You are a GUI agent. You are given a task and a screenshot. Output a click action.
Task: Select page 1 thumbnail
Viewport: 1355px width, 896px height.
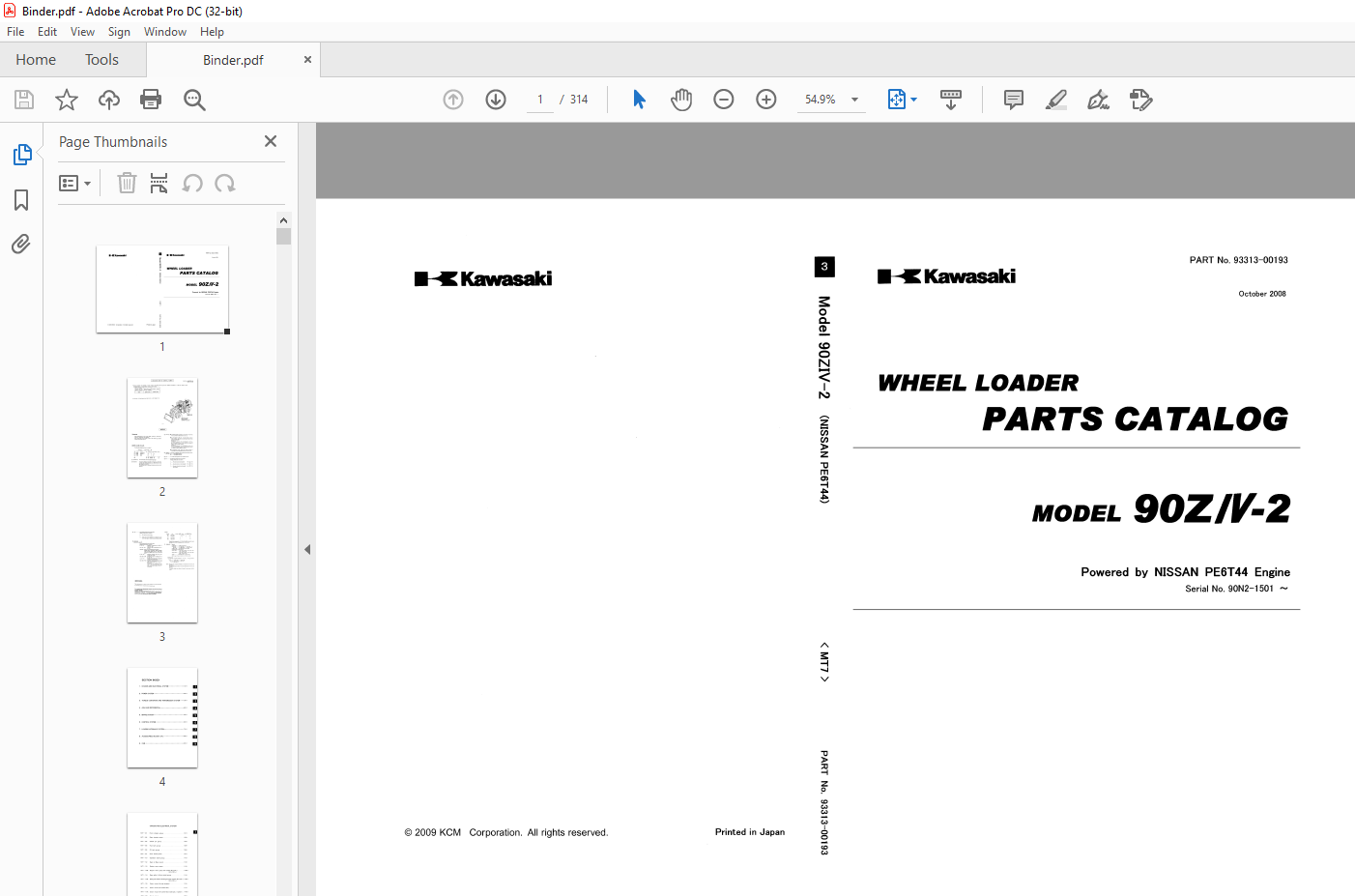tap(162, 289)
